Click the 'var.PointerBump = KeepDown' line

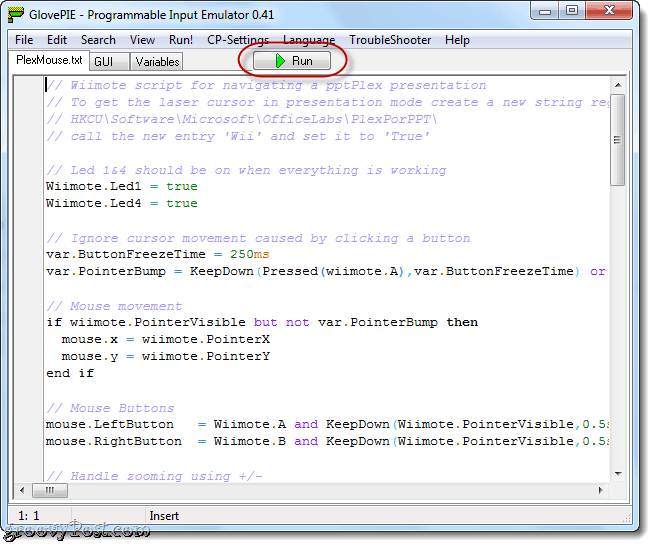pos(326,272)
